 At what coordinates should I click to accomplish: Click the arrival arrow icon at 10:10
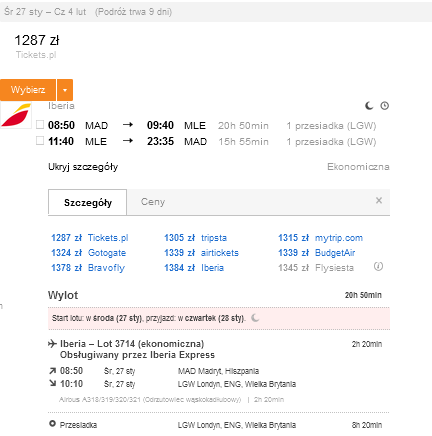click(52, 383)
